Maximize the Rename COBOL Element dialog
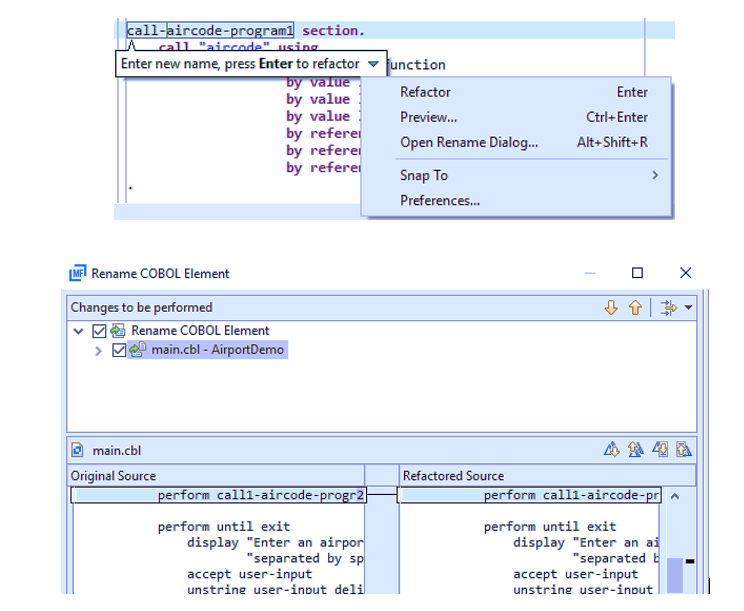Image resolution: width=744 pixels, height=611 pixels. [637, 273]
